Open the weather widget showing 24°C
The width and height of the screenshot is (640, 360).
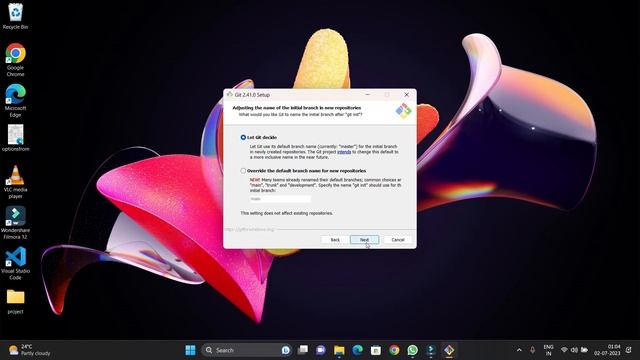(x=29, y=350)
